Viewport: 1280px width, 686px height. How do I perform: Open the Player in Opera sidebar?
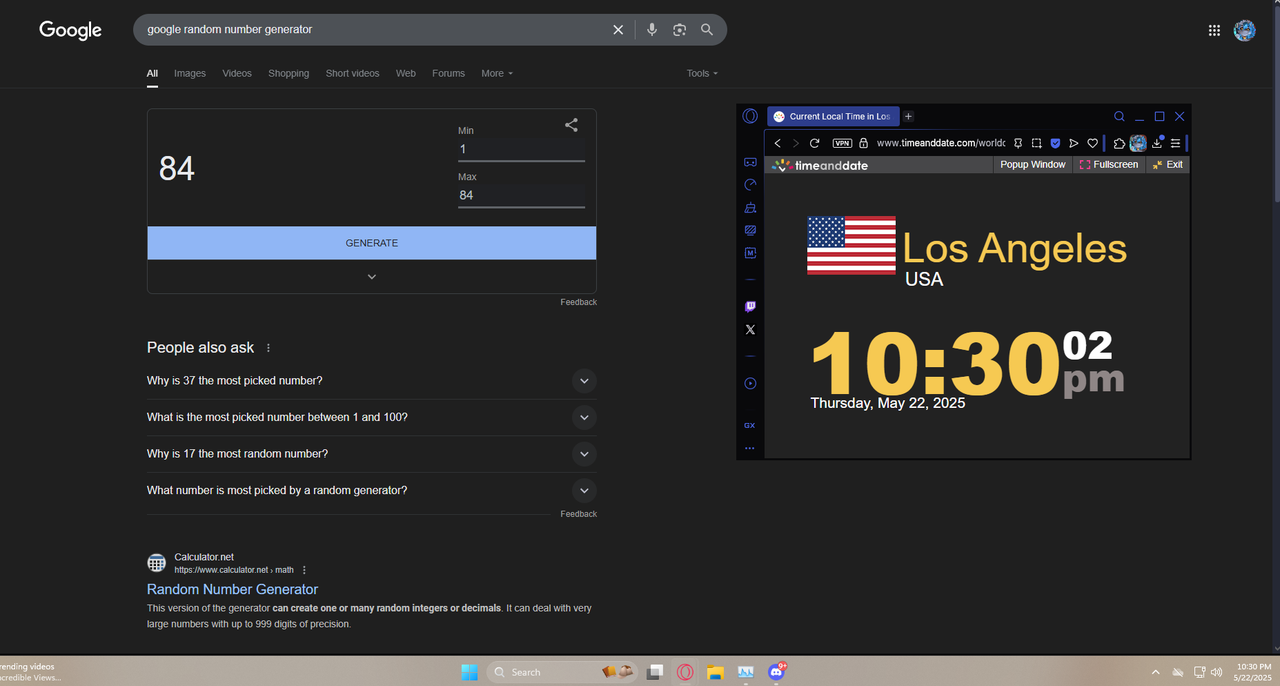tap(750, 384)
